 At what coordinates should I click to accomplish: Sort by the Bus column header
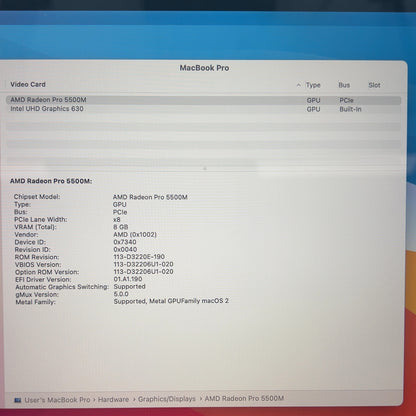click(344, 85)
